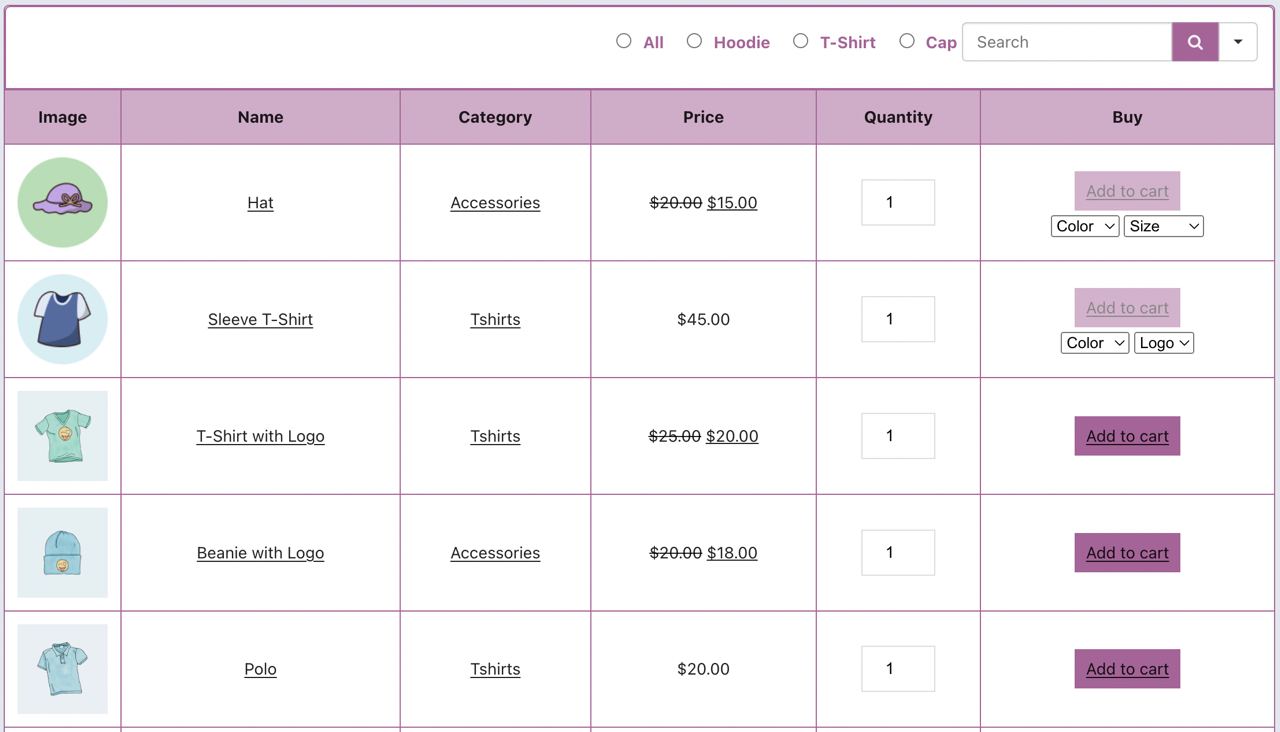Open the Sleeve T-Shirt product image
1280x732 pixels.
coord(62,319)
